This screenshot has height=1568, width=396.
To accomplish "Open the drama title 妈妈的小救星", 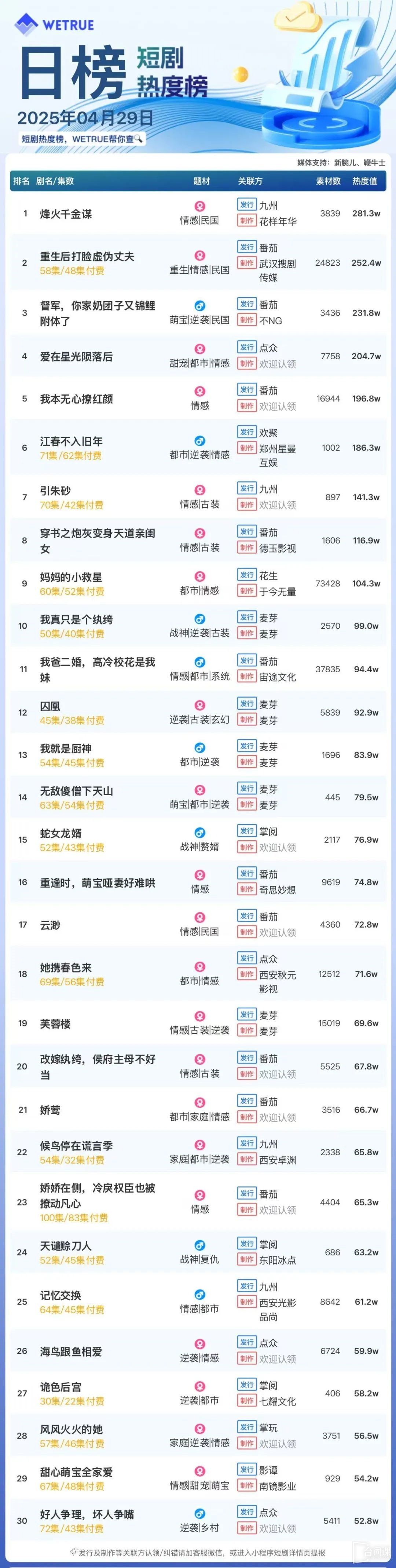I will 71,576.
